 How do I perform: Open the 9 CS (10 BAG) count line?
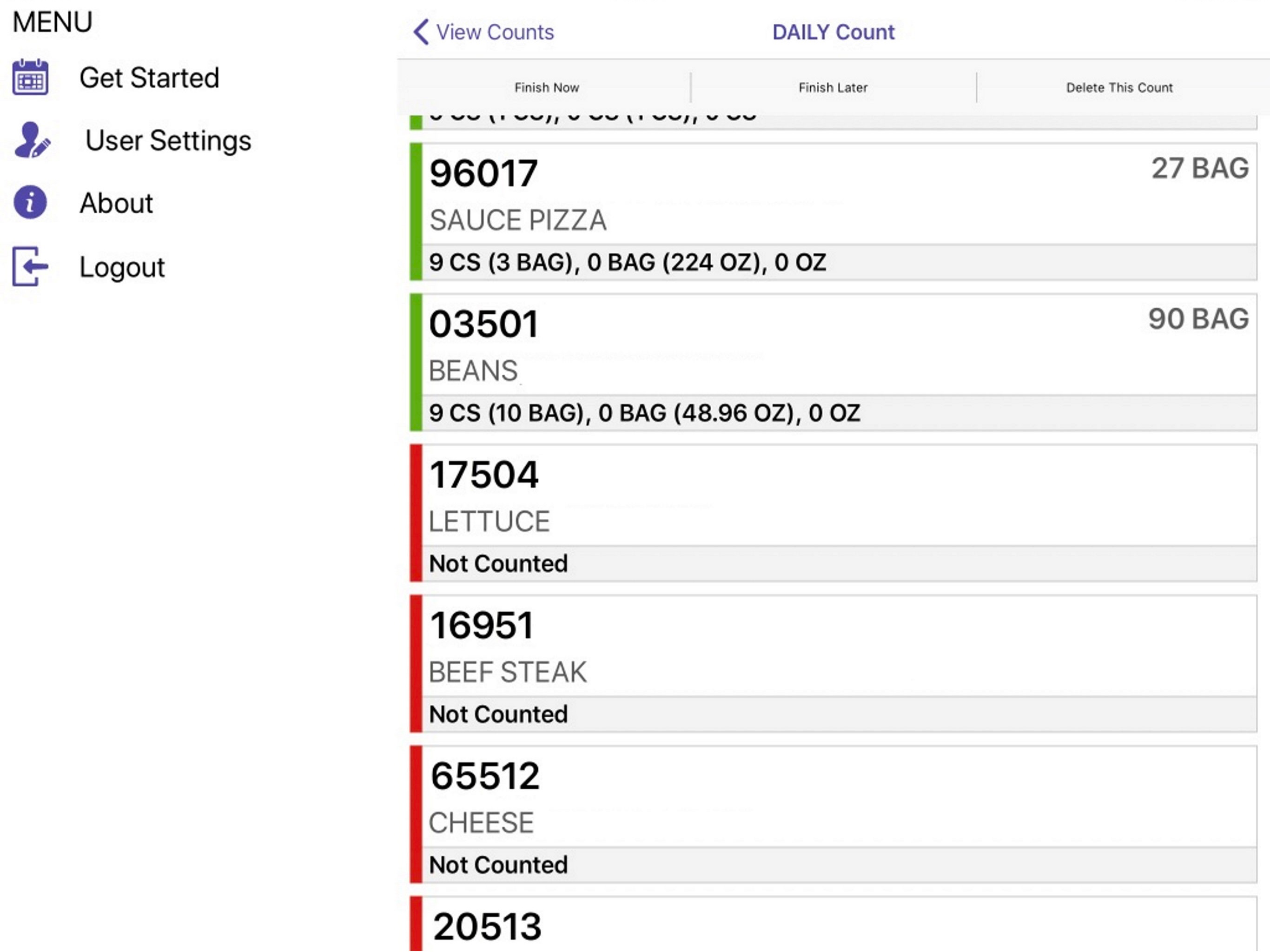[x=840, y=413]
